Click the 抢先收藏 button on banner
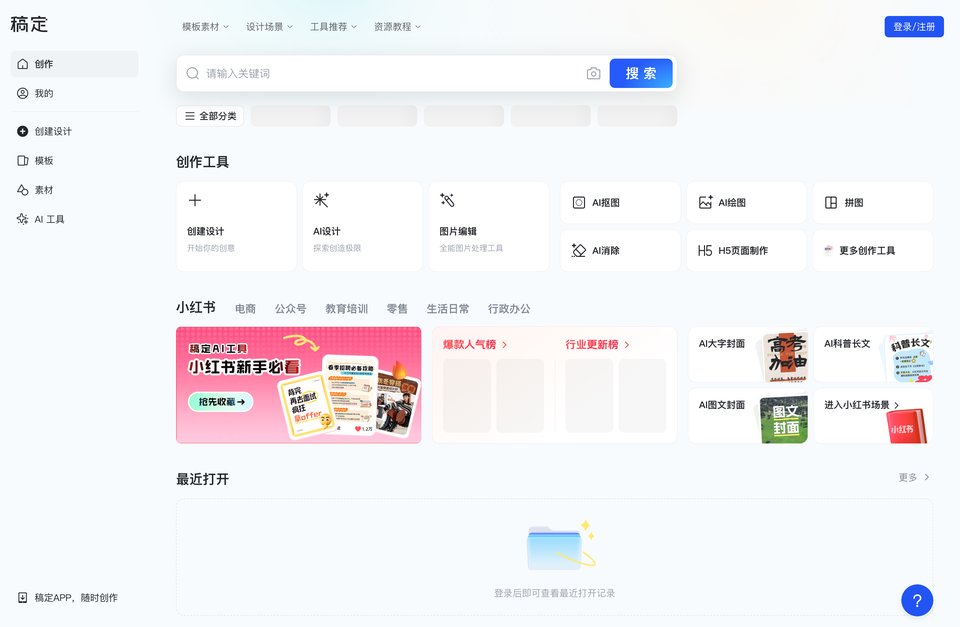960x627 pixels. [x=221, y=402]
